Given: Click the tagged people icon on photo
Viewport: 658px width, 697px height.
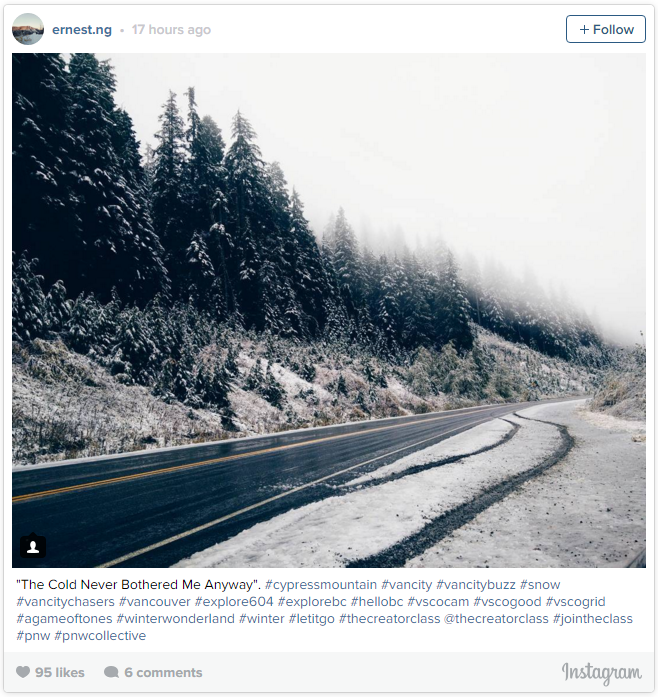Looking at the screenshot, I should [x=33, y=546].
